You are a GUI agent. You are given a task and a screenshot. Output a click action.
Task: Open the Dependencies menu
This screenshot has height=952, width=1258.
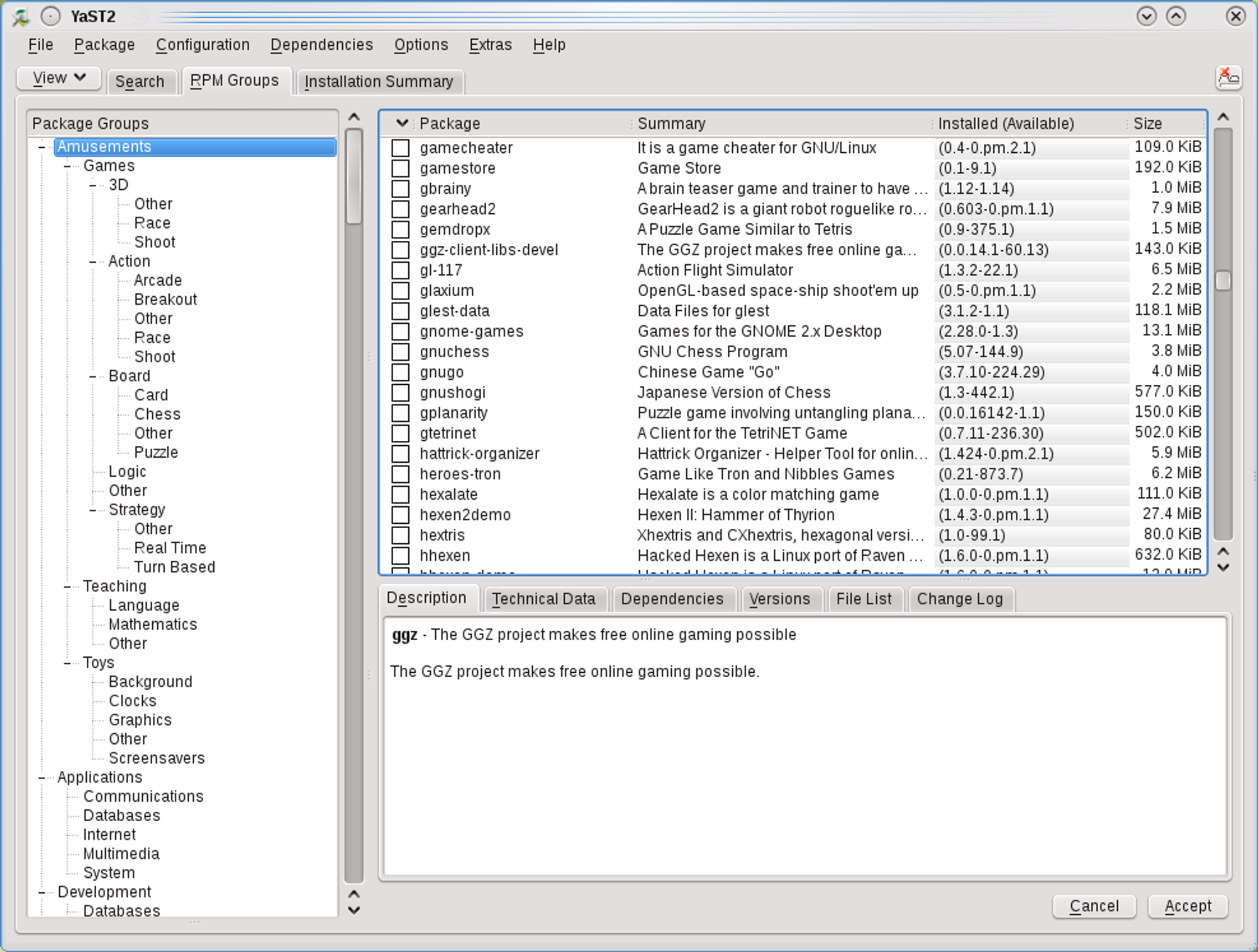click(x=321, y=45)
